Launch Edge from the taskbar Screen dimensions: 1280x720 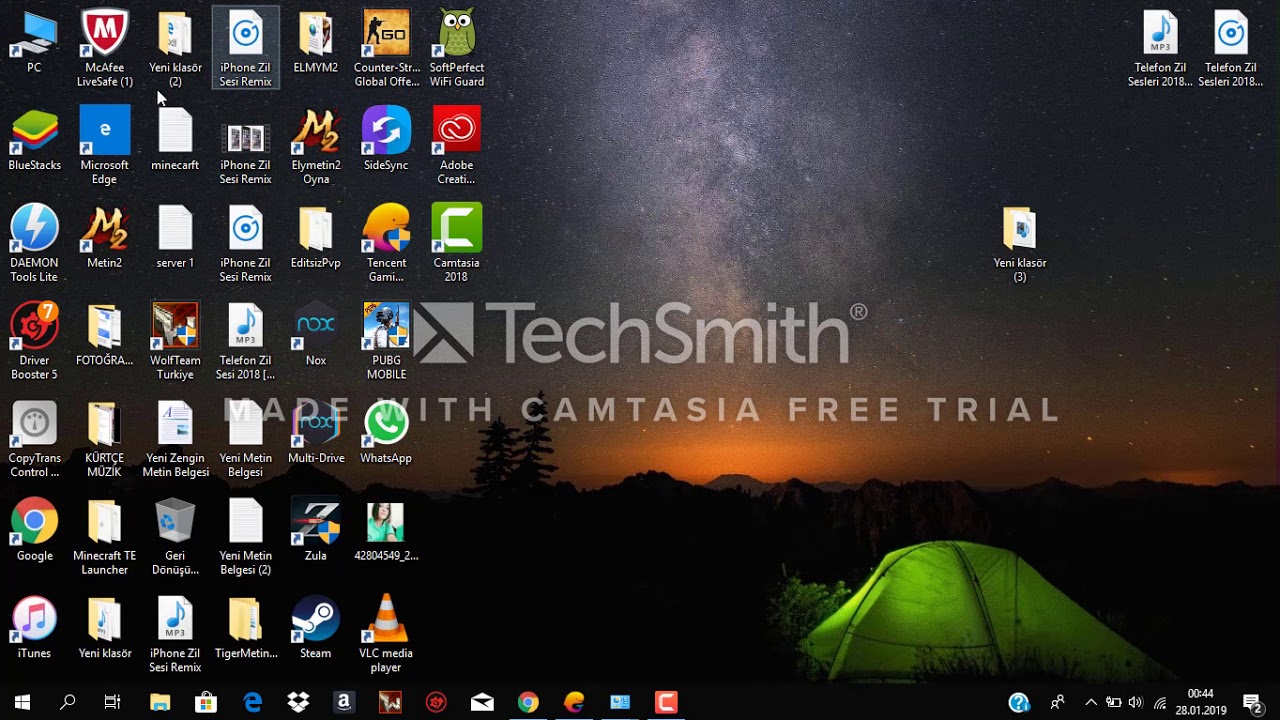coord(252,703)
